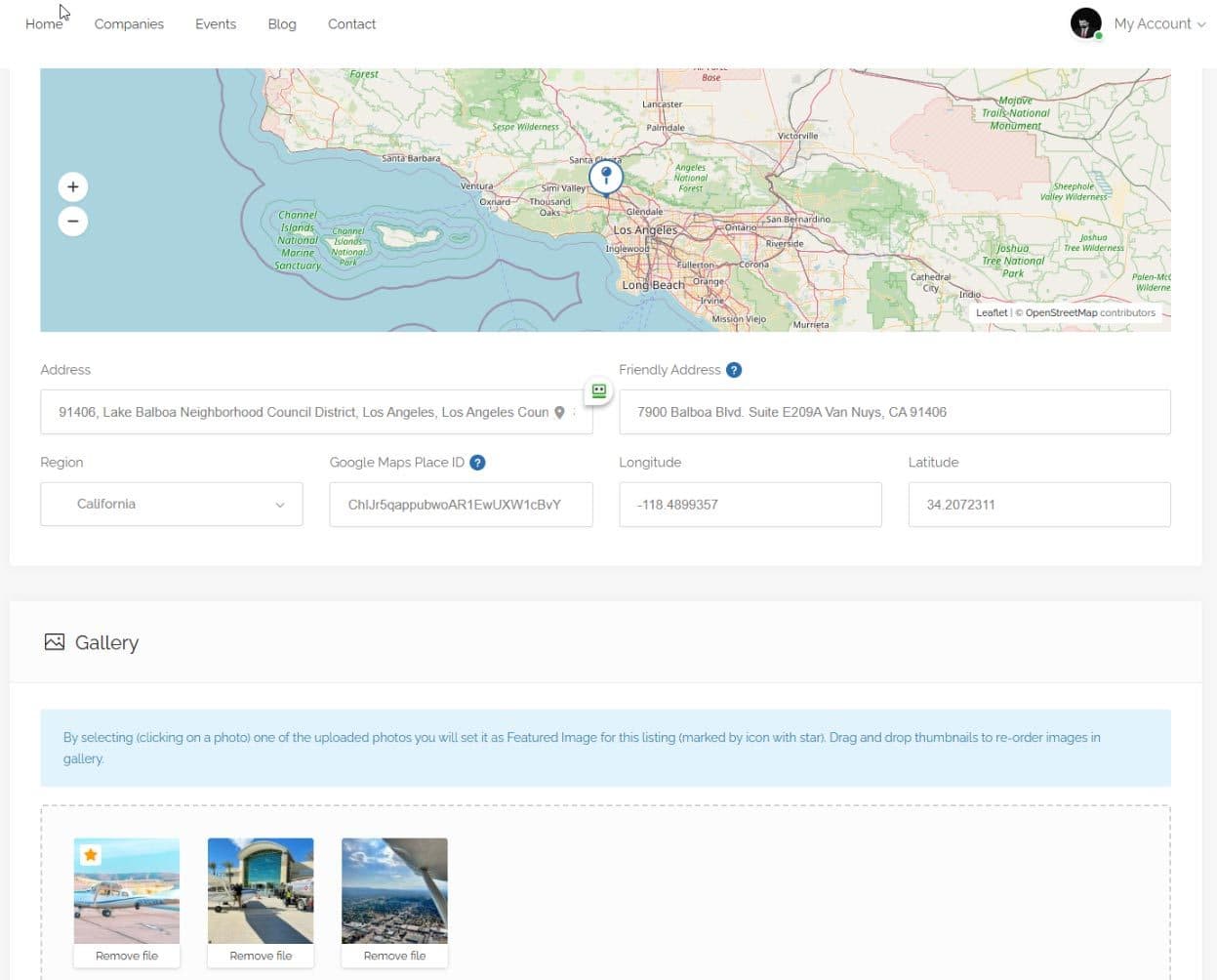Screen dimensions: 1217x980
Task: Open the Companies menu item
Action: coord(129,24)
